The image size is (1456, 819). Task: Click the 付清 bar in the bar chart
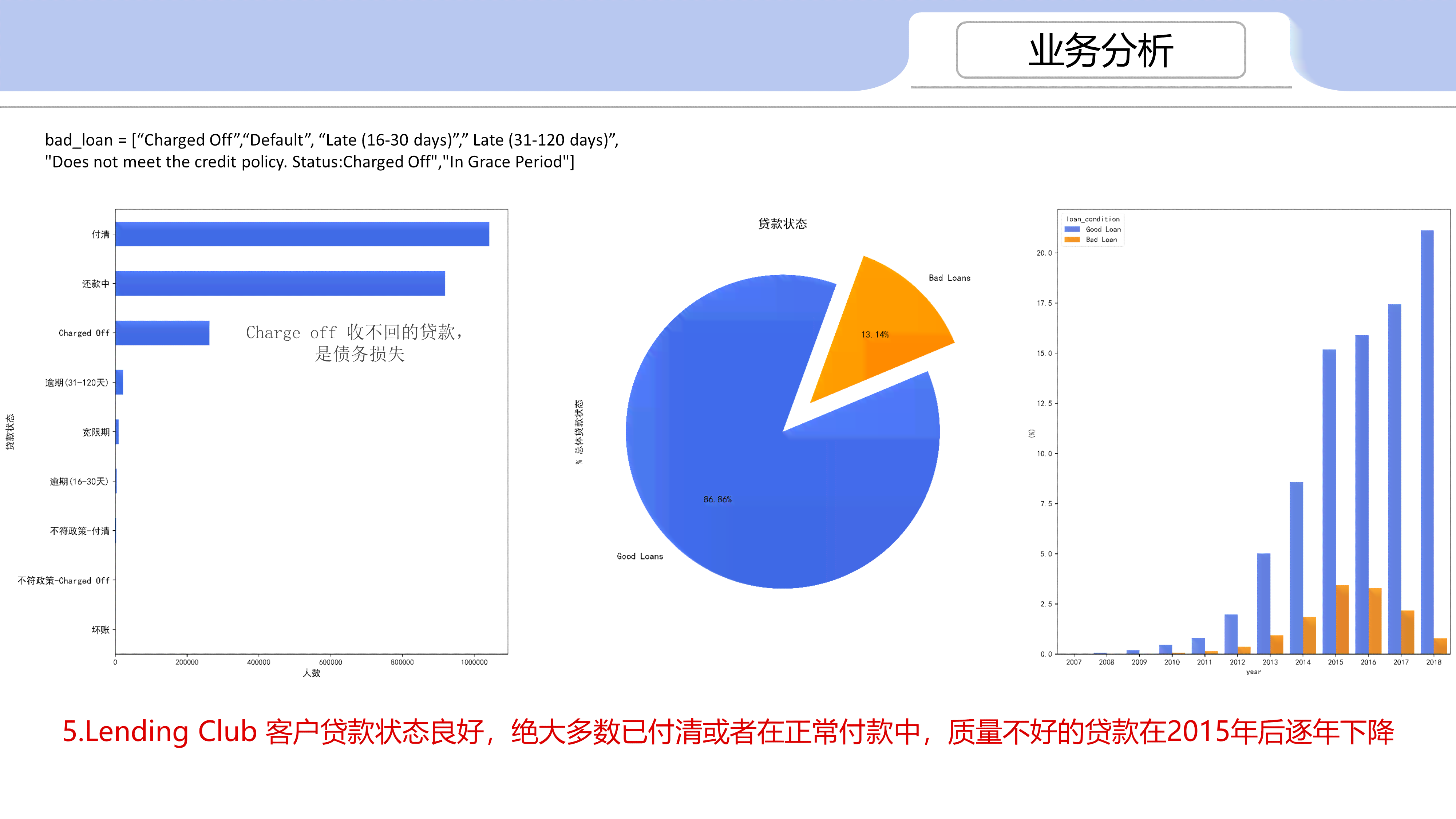pos(302,234)
